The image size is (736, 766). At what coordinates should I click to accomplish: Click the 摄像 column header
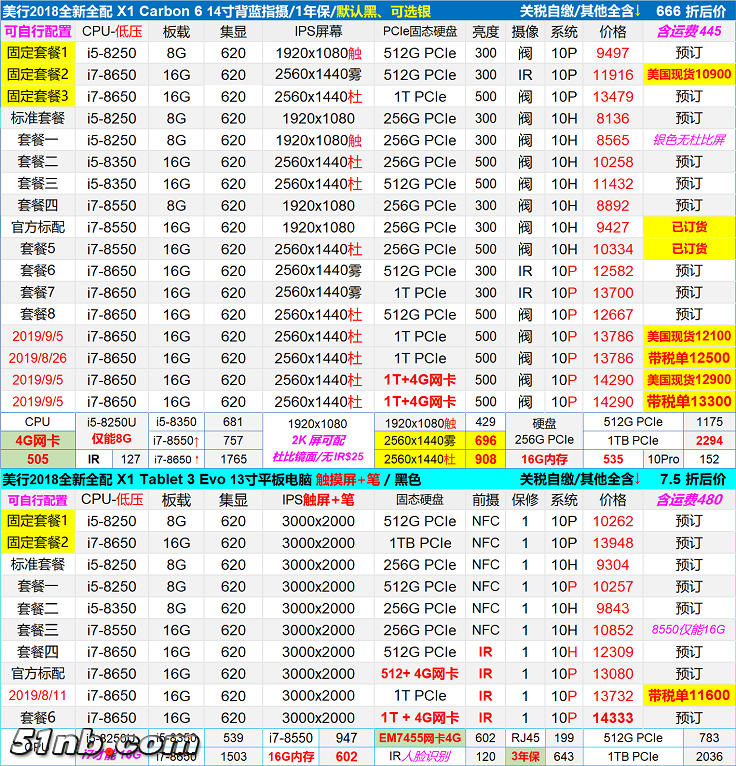click(x=525, y=32)
